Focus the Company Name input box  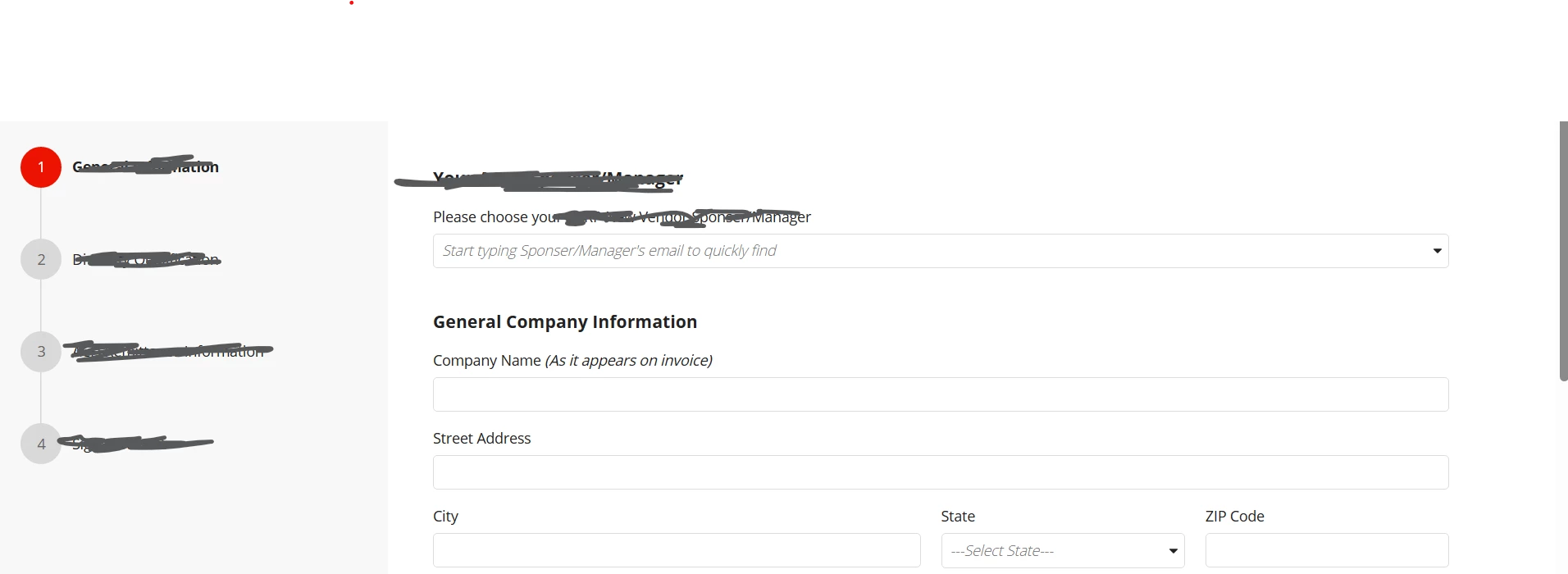point(941,394)
